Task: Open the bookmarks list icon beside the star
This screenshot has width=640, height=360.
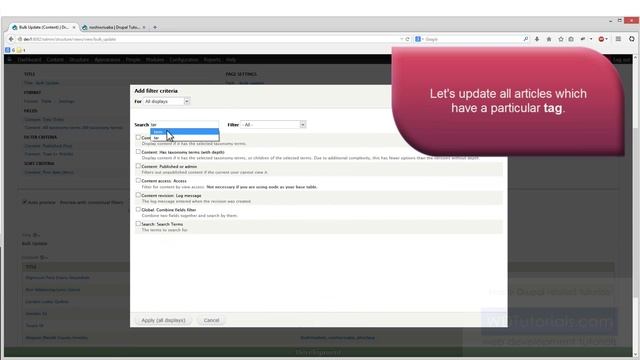Action: 571,39
